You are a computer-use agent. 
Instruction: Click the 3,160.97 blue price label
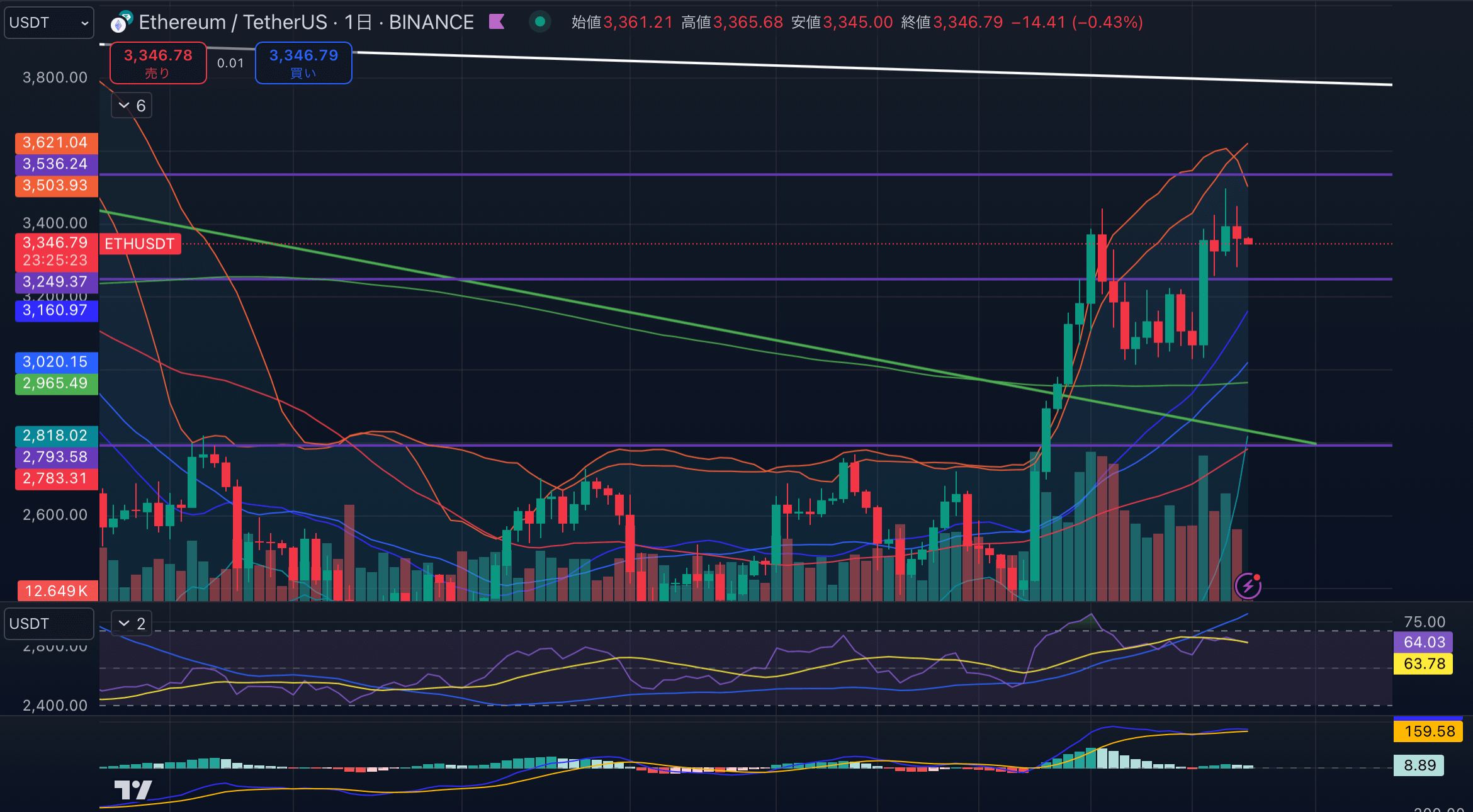pyautogui.click(x=56, y=310)
